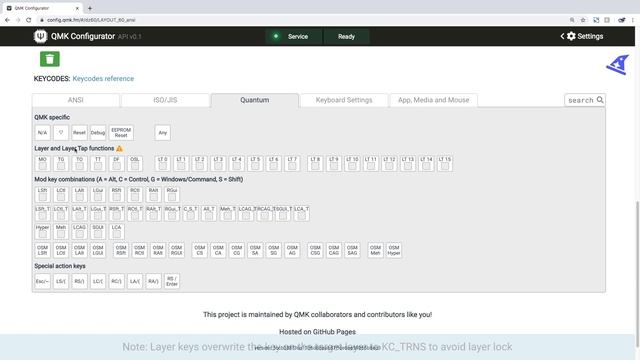The width and height of the screenshot is (640, 360).
Task: Pick the MO layer key
Action: click(x=42, y=164)
